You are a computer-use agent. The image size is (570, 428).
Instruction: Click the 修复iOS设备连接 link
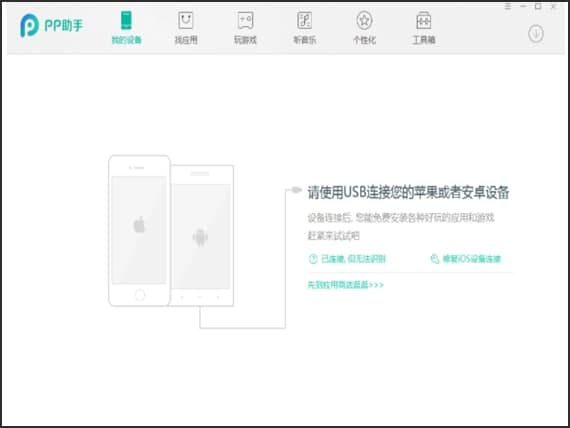coord(466,259)
